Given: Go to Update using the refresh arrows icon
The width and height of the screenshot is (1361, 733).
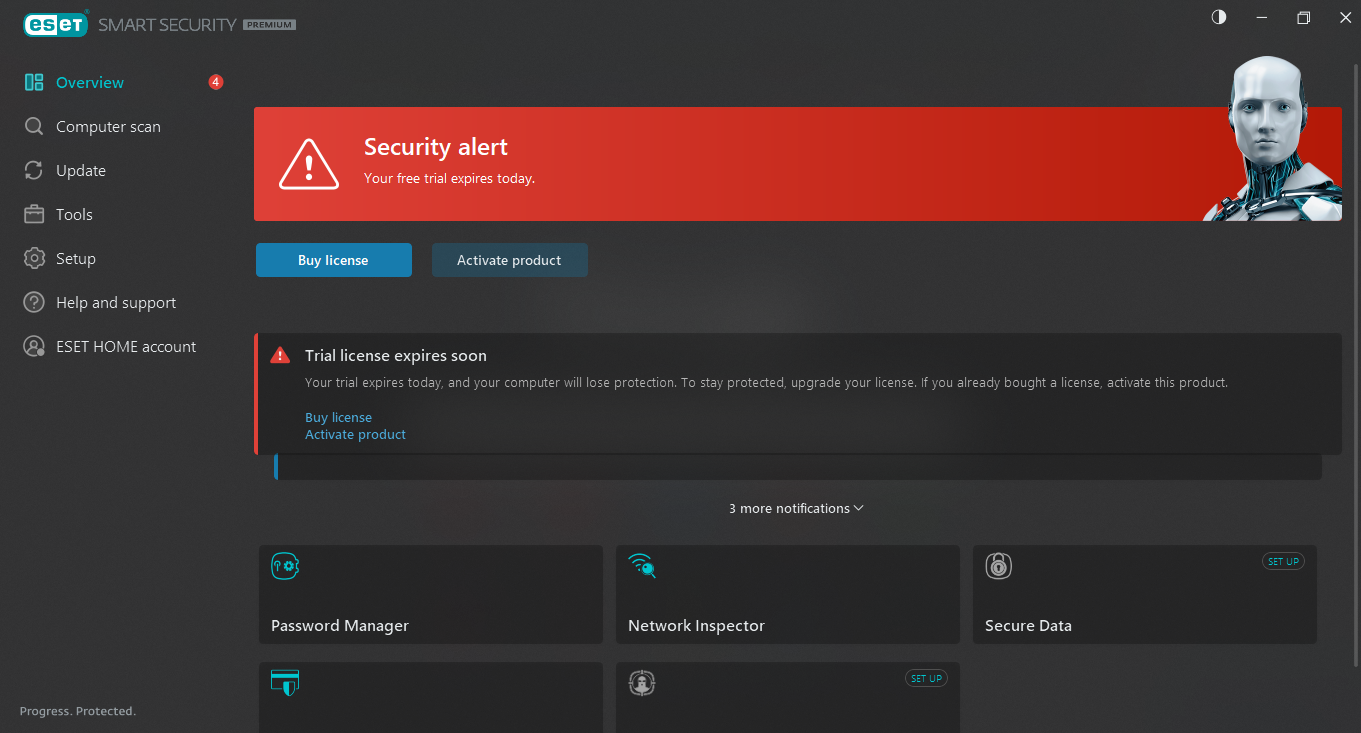Looking at the screenshot, I should coord(34,171).
